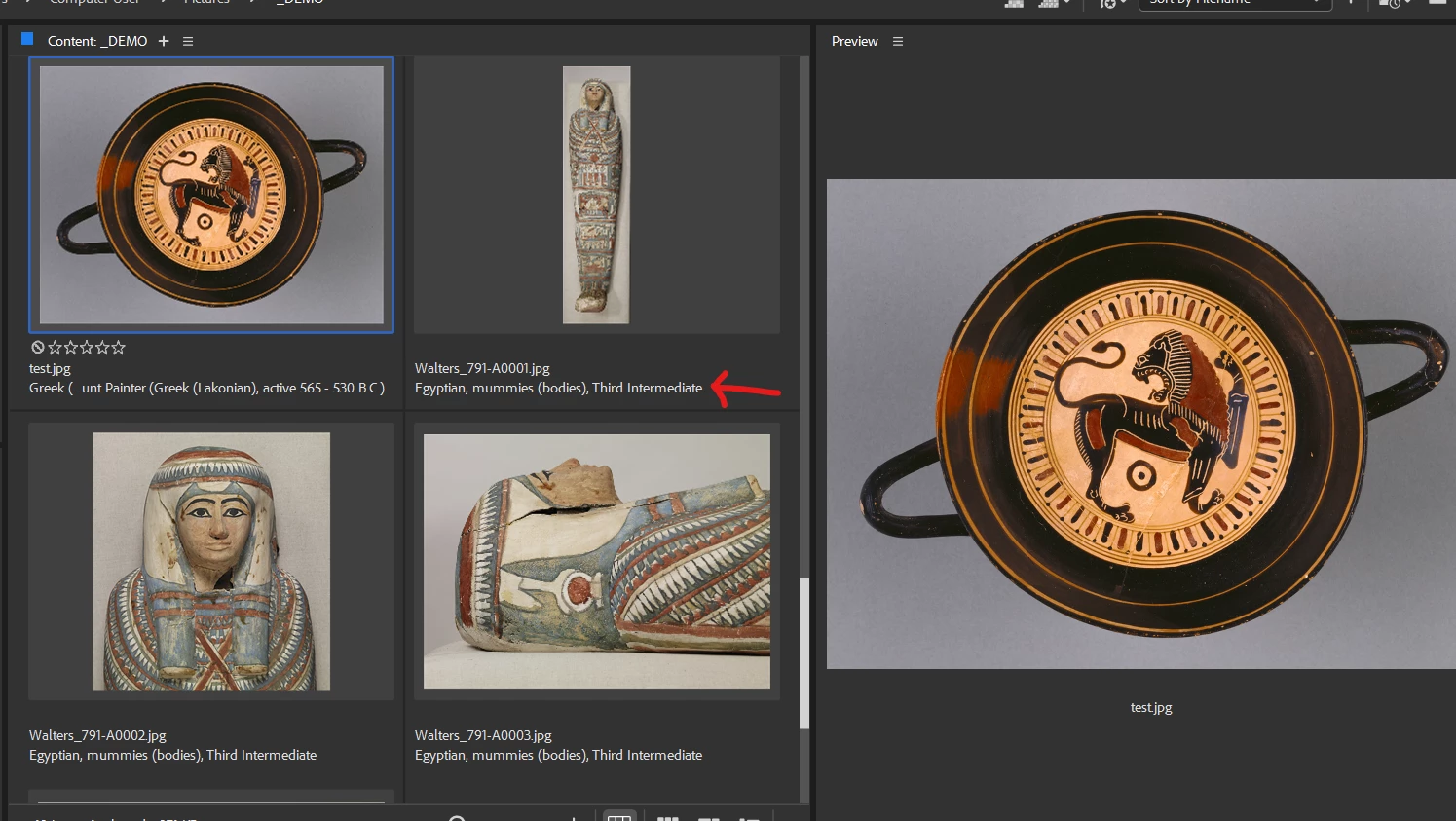
Task: Add a new Content panel with the plus icon
Action: pyautogui.click(x=164, y=41)
